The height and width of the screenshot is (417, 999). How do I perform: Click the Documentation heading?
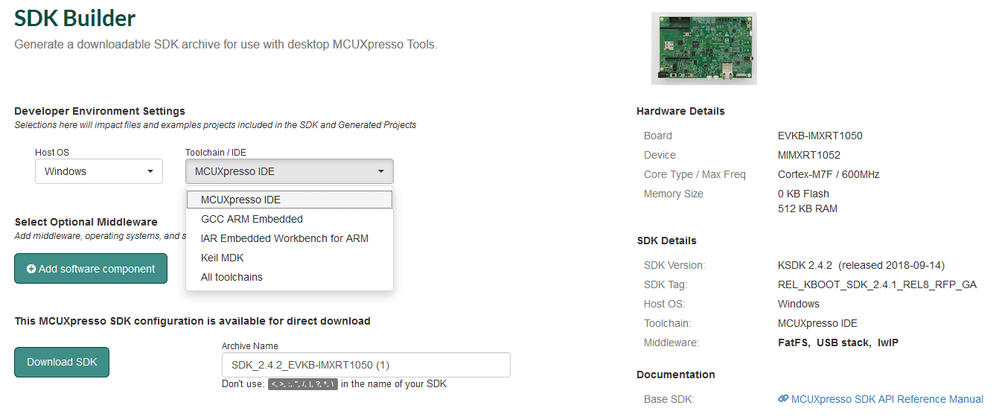point(676,374)
